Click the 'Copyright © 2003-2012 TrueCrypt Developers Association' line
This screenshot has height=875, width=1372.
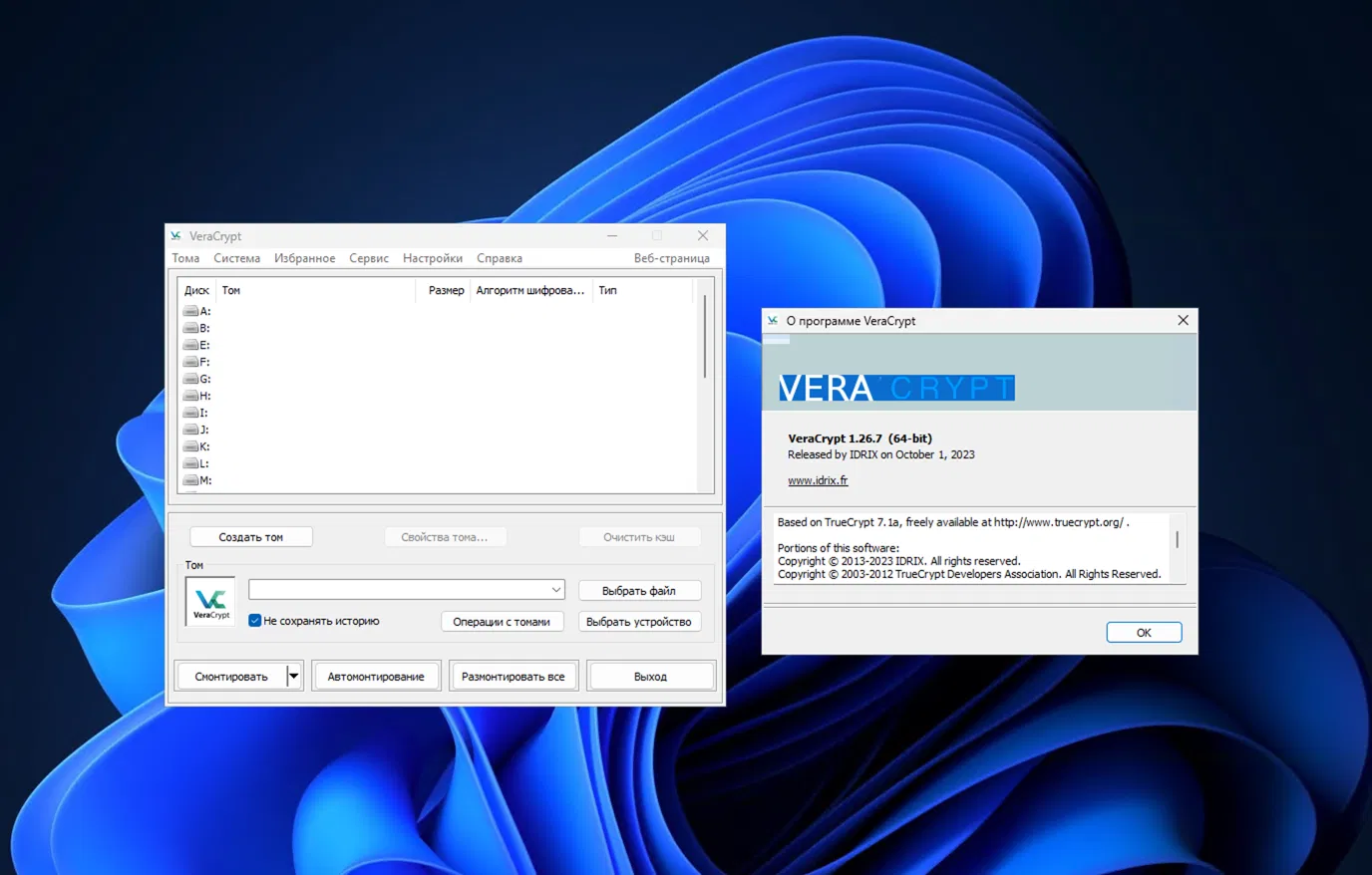click(x=969, y=574)
